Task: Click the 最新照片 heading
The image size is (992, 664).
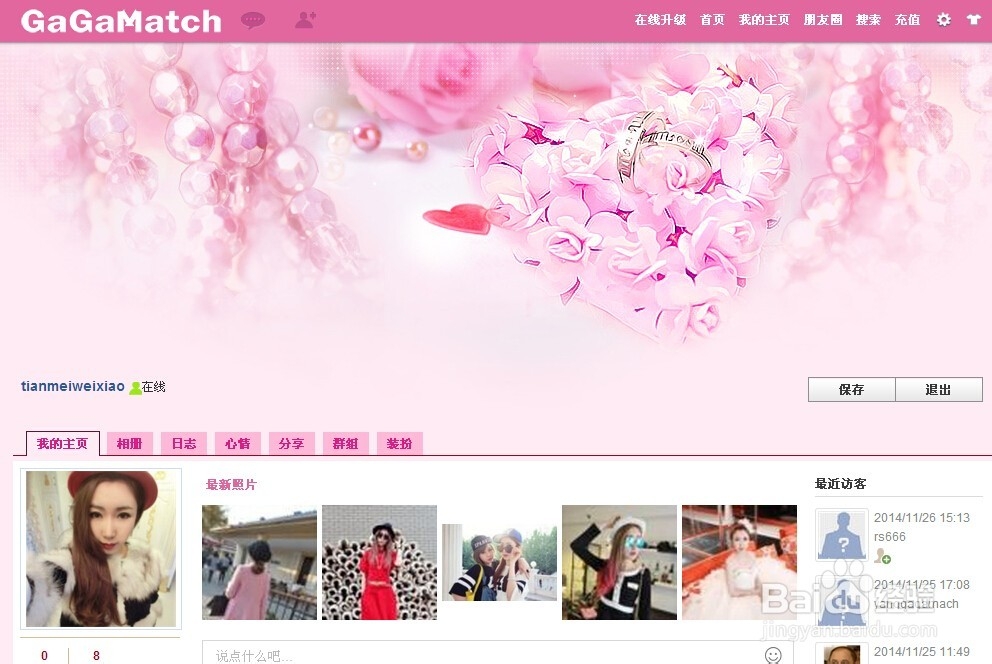Action: (231, 484)
